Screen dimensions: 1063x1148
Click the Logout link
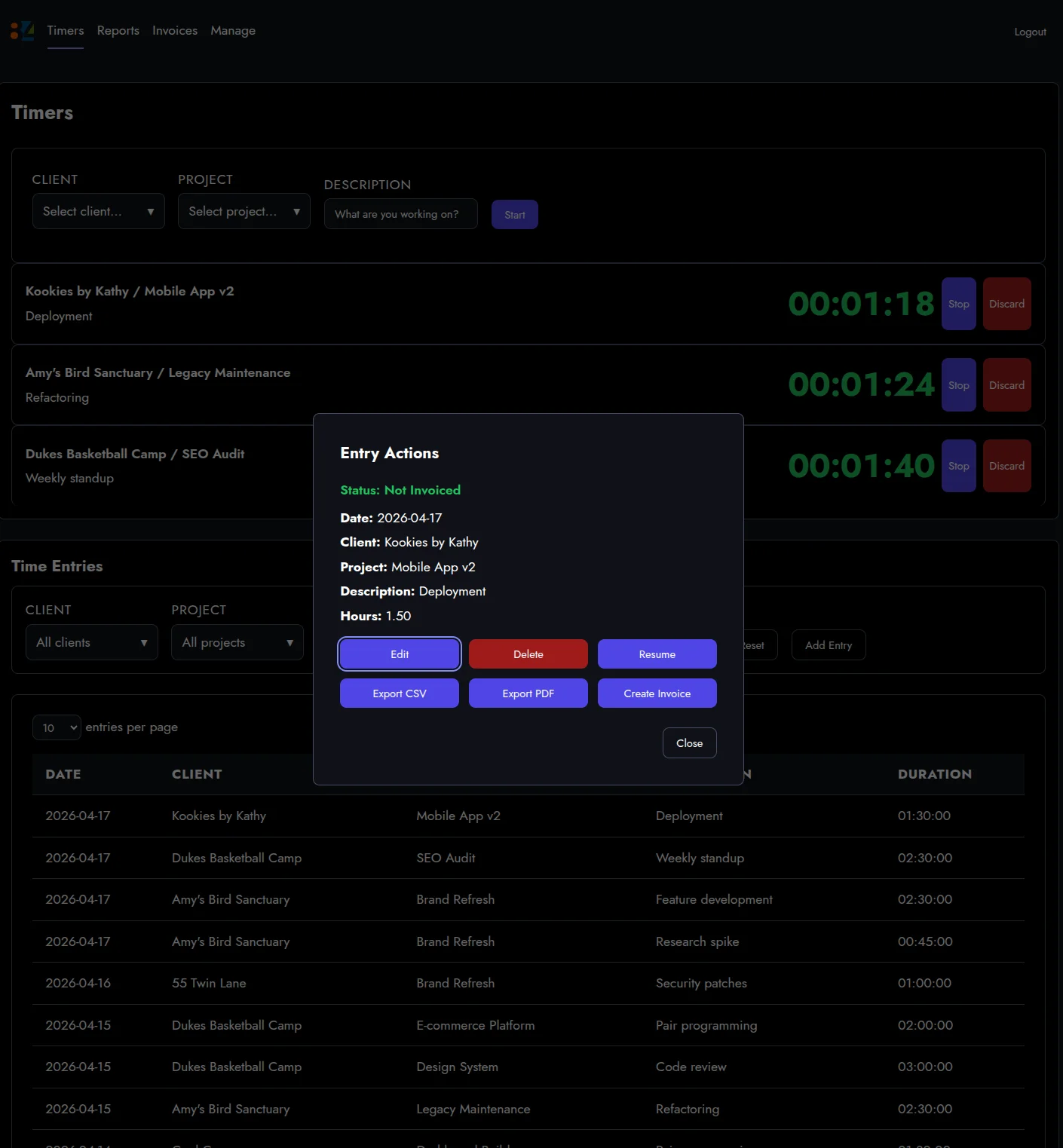(x=1030, y=32)
